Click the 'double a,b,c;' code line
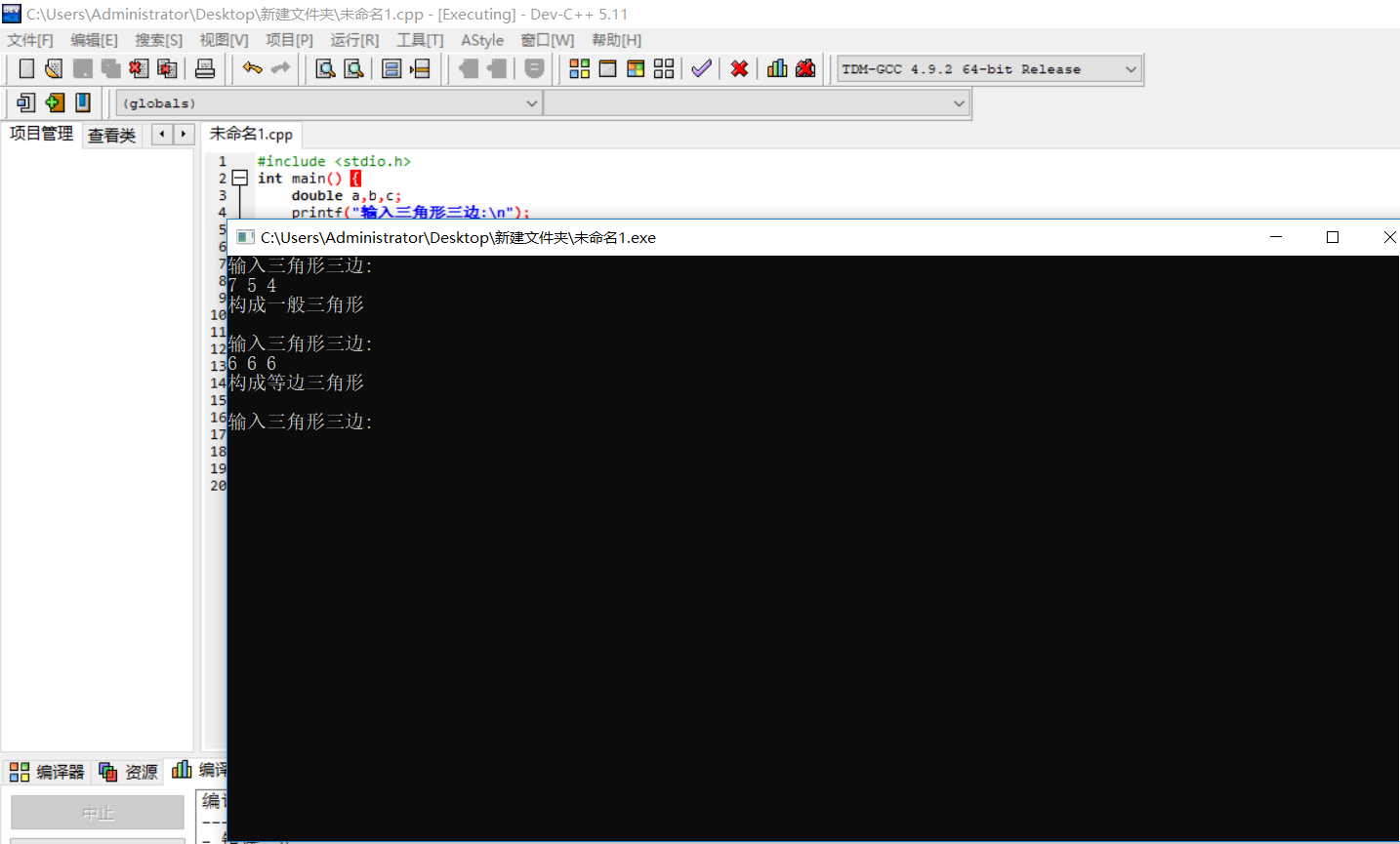This screenshot has width=1400, height=844. 346,195
